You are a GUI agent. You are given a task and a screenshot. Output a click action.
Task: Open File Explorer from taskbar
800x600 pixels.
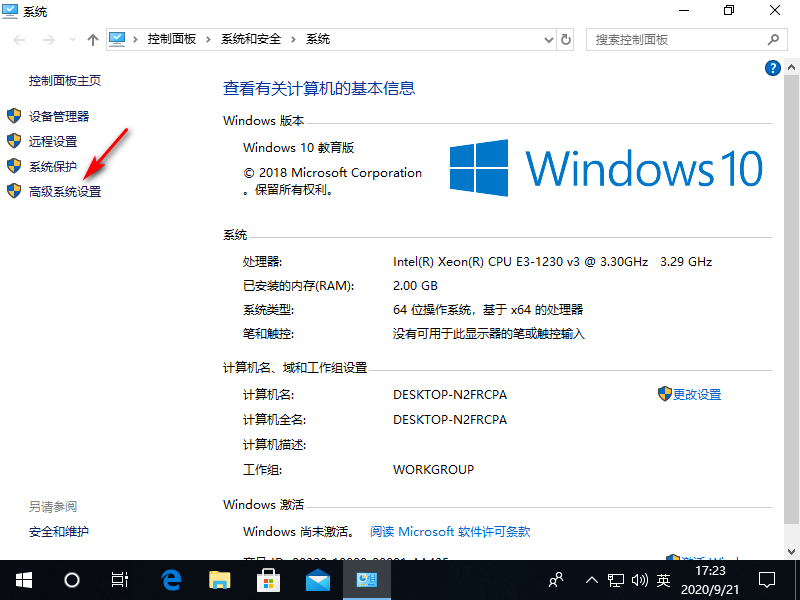tap(220, 579)
